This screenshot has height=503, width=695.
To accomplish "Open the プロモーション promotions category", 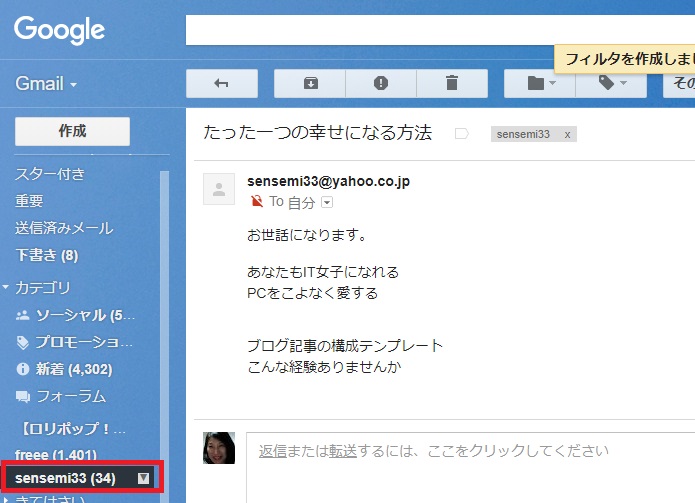I will click(x=84, y=342).
